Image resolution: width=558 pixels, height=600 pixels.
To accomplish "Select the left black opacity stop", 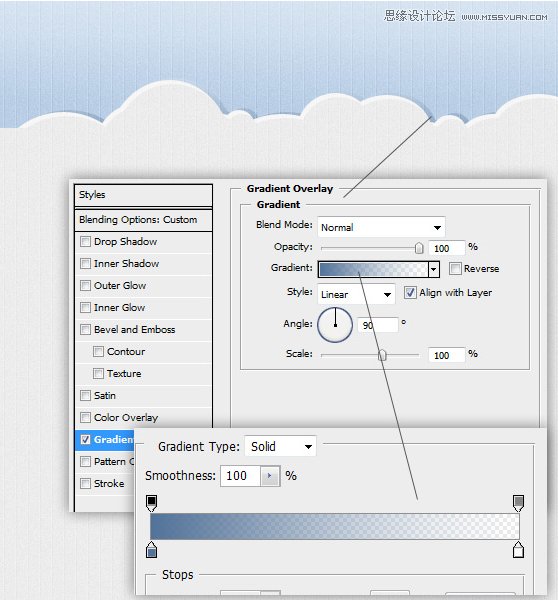I will pyautogui.click(x=152, y=503).
